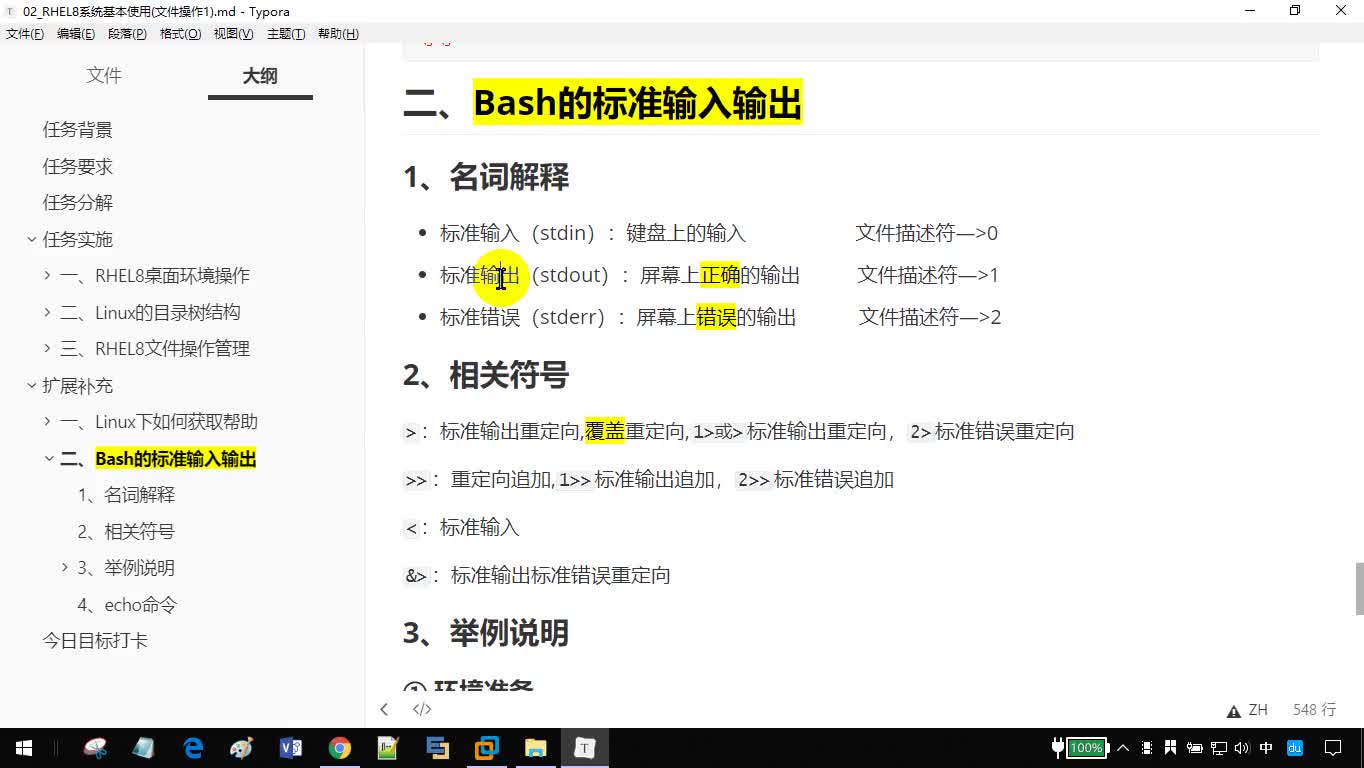Jump to 4、echo命令 in outline
Viewport: 1364px width, 768px height.
coord(127,605)
